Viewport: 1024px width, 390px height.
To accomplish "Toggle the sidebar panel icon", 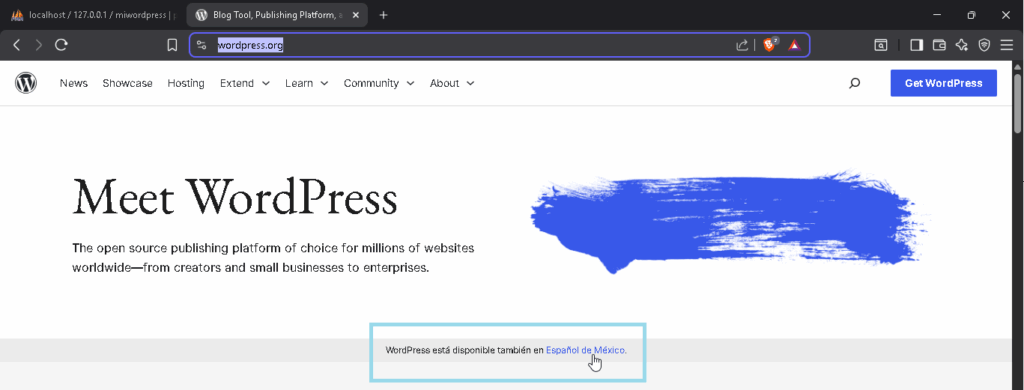I will click(917, 45).
